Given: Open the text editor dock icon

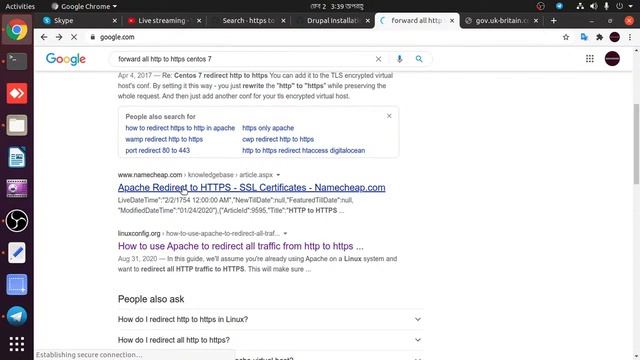Looking at the screenshot, I should 17,253.
